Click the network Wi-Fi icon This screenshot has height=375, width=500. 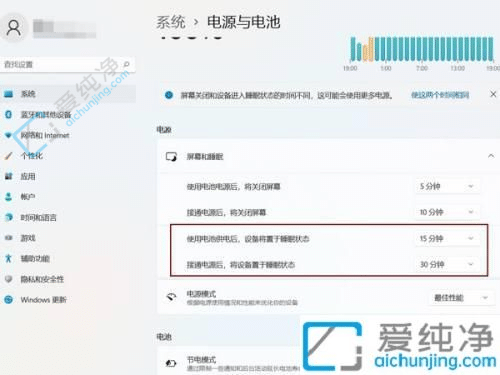(8, 135)
